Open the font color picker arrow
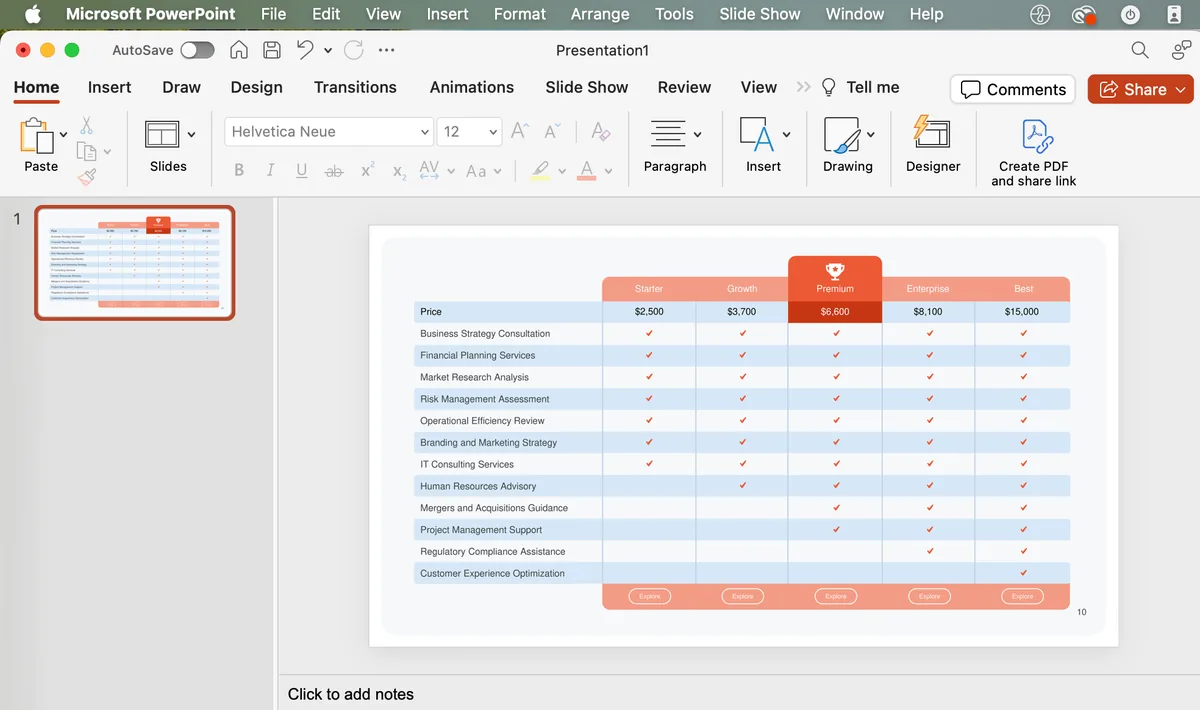1200x710 pixels. 608,171
